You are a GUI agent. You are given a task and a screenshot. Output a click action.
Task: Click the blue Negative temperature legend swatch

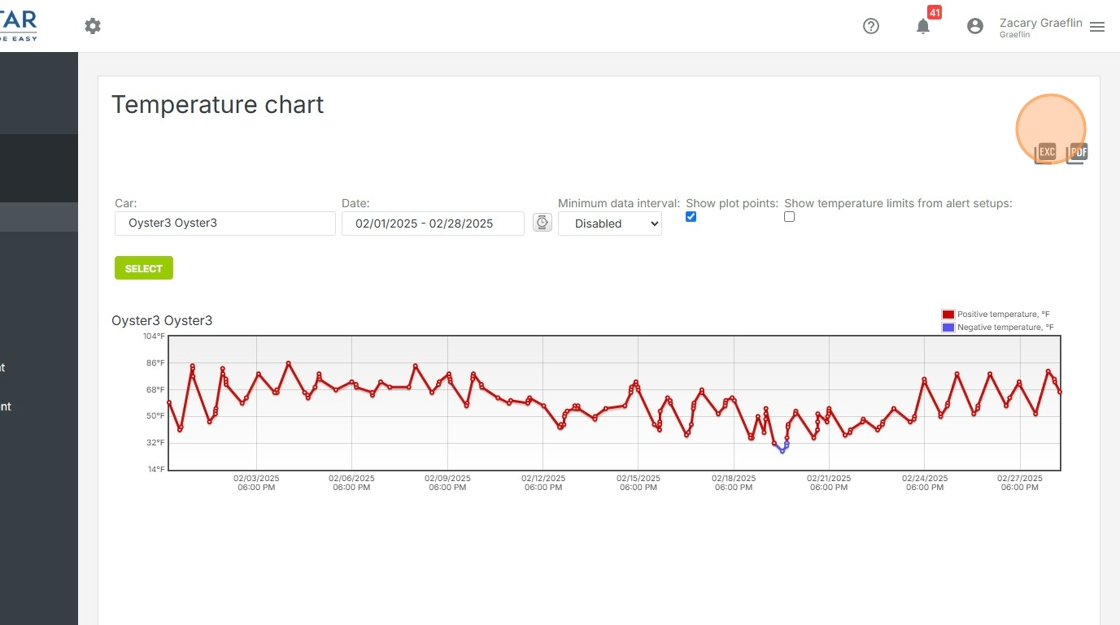948,327
